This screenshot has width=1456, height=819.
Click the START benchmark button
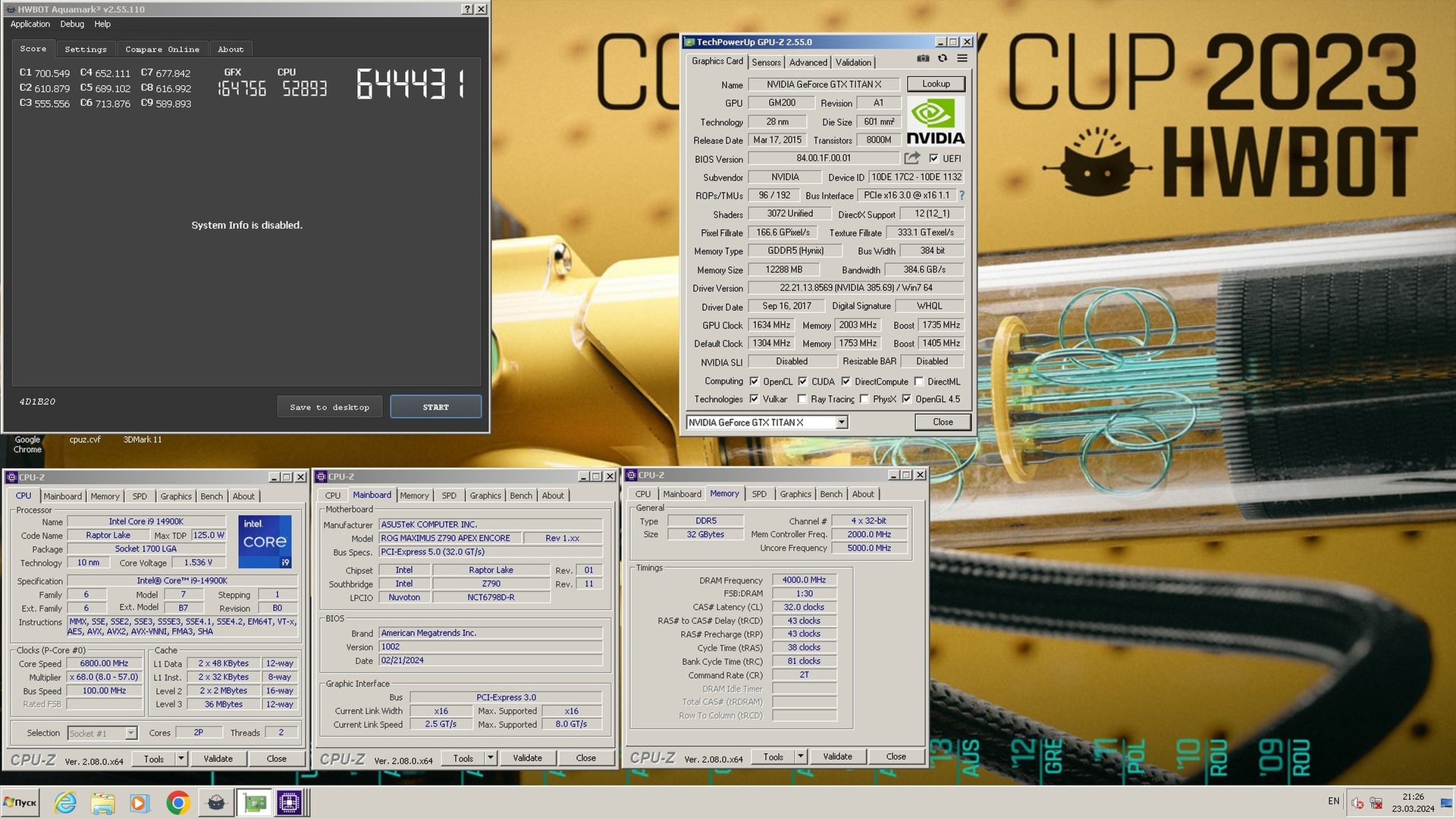(x=435, y=407)
